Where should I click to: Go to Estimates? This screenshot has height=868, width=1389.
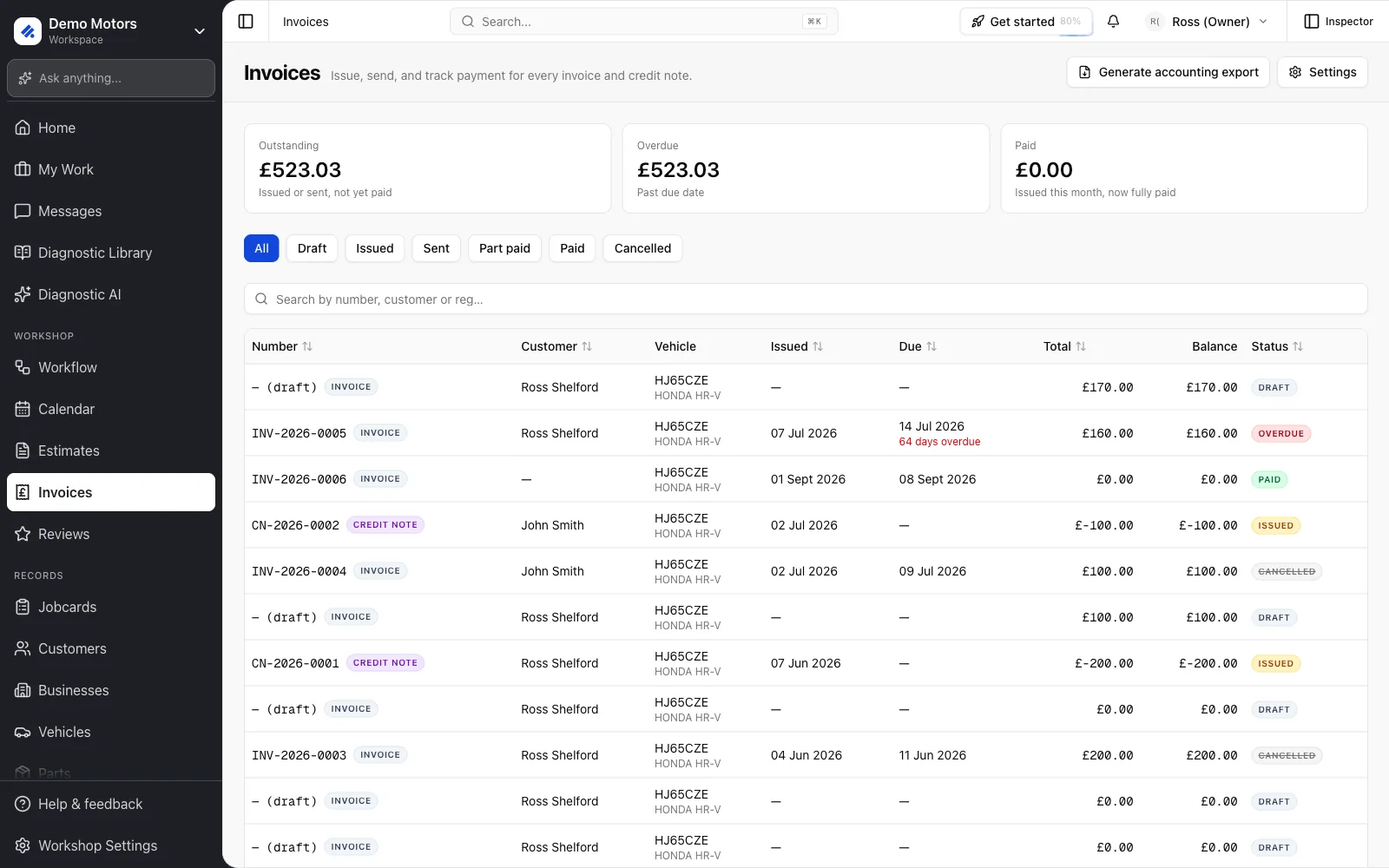click(111, 450)
